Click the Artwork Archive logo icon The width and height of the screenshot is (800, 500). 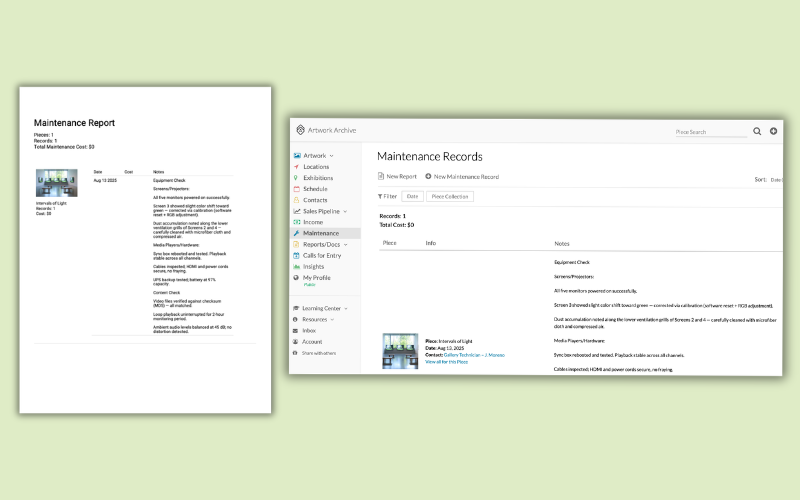pyautogui.click(x=299, y=130)
